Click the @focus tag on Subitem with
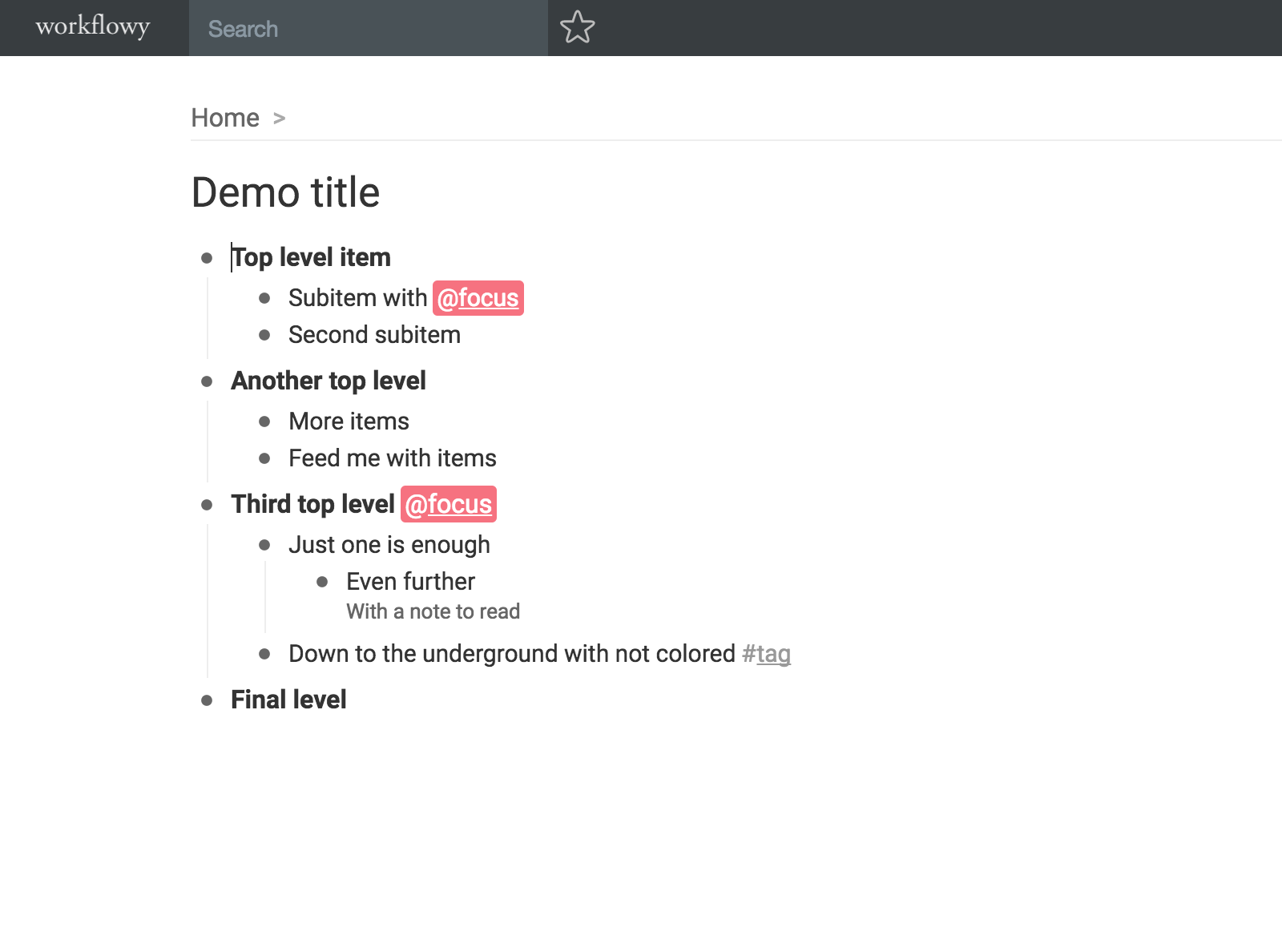Image resolution: width=1282 pixels, height=952 pixels. click(x=478, y=298)
